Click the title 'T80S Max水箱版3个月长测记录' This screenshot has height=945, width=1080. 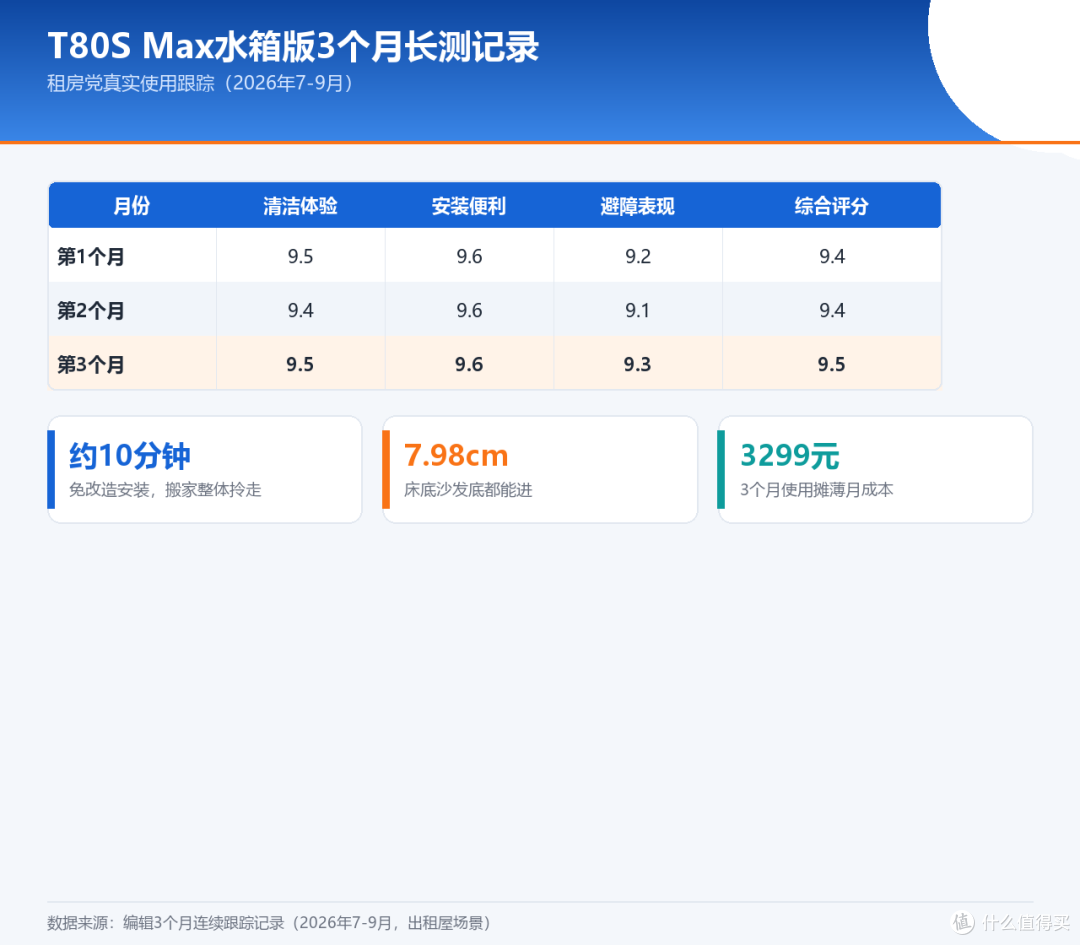293,47
